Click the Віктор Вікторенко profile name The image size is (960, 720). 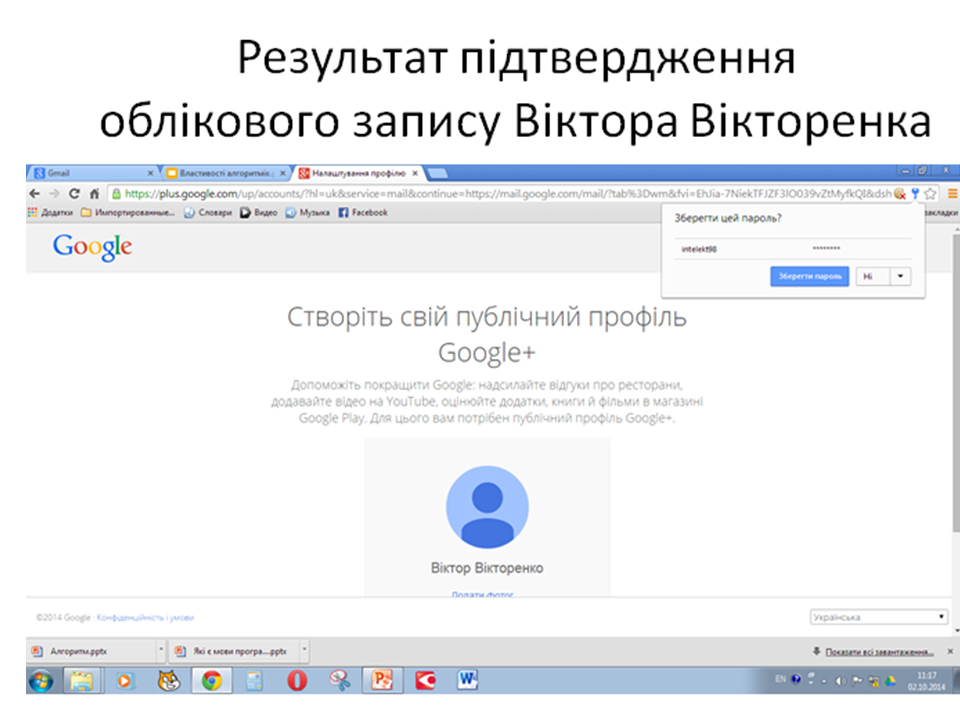[487, 568]
